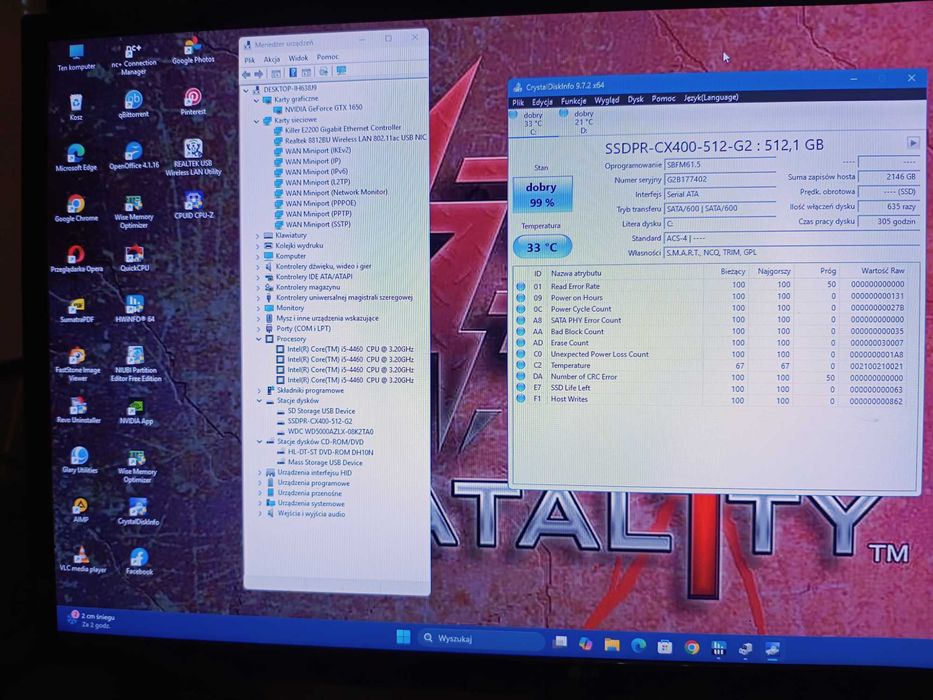
Task: Launch Microsoft Edge from the desktop
Action: point(76,158)
